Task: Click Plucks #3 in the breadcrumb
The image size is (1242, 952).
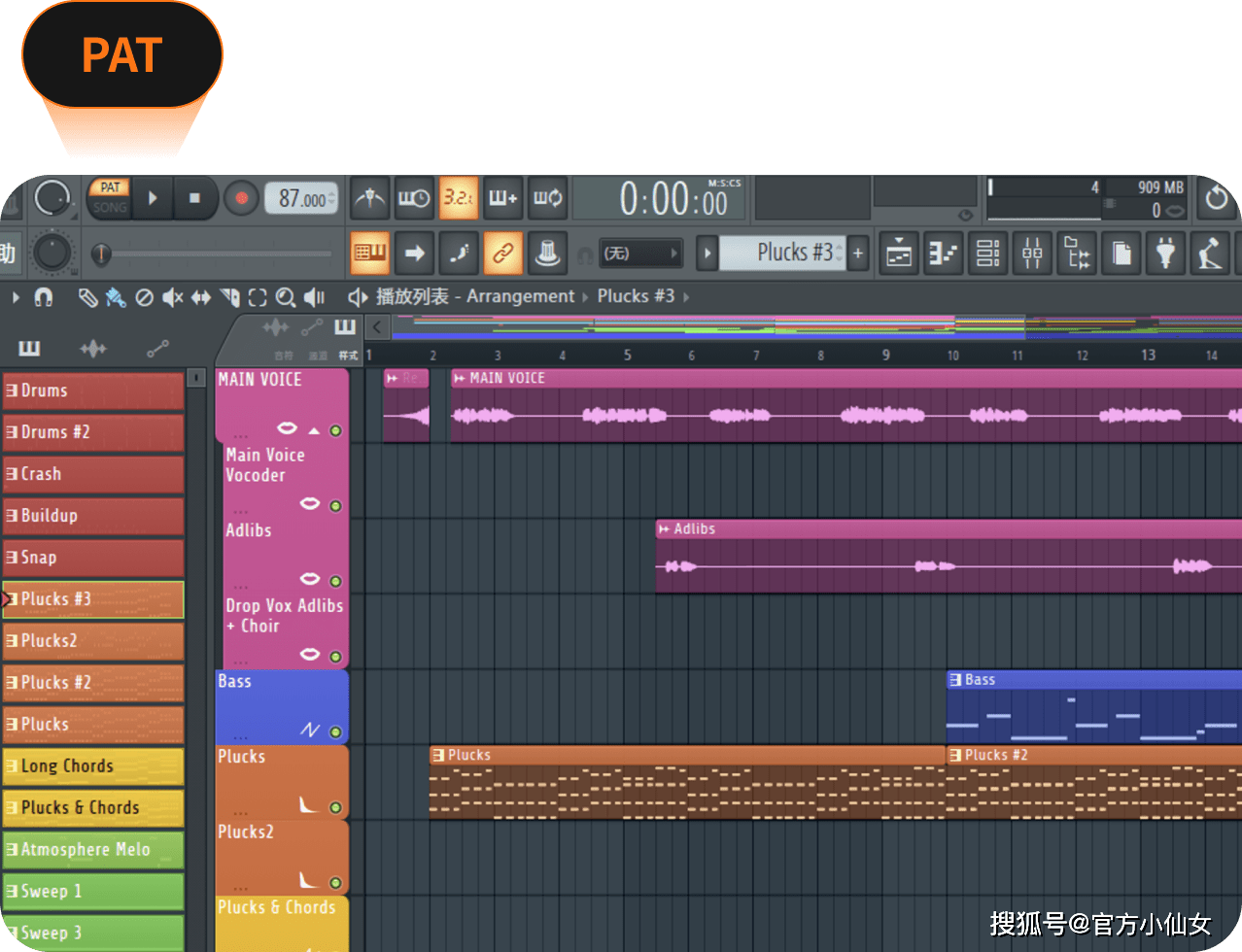Action: (x=636, y=296)
